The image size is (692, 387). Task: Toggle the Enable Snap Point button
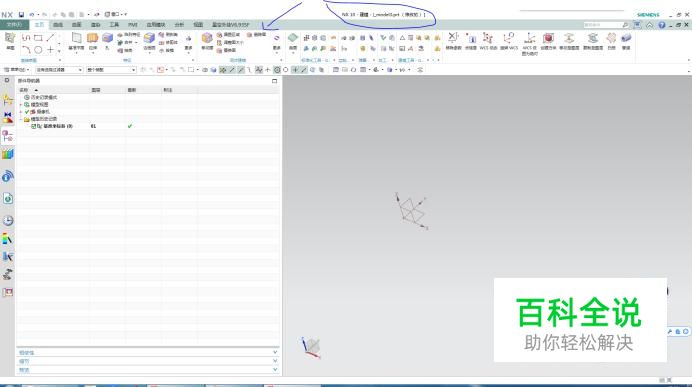223,70
